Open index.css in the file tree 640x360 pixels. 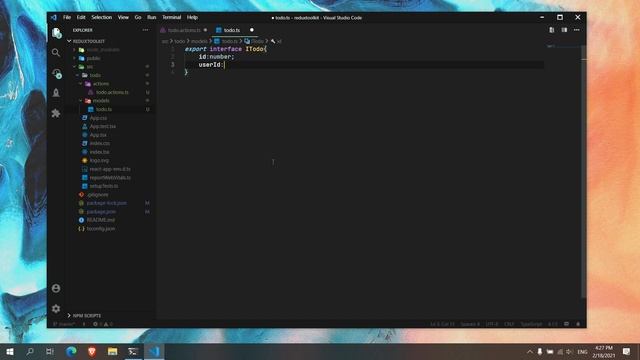pos(100,143)
